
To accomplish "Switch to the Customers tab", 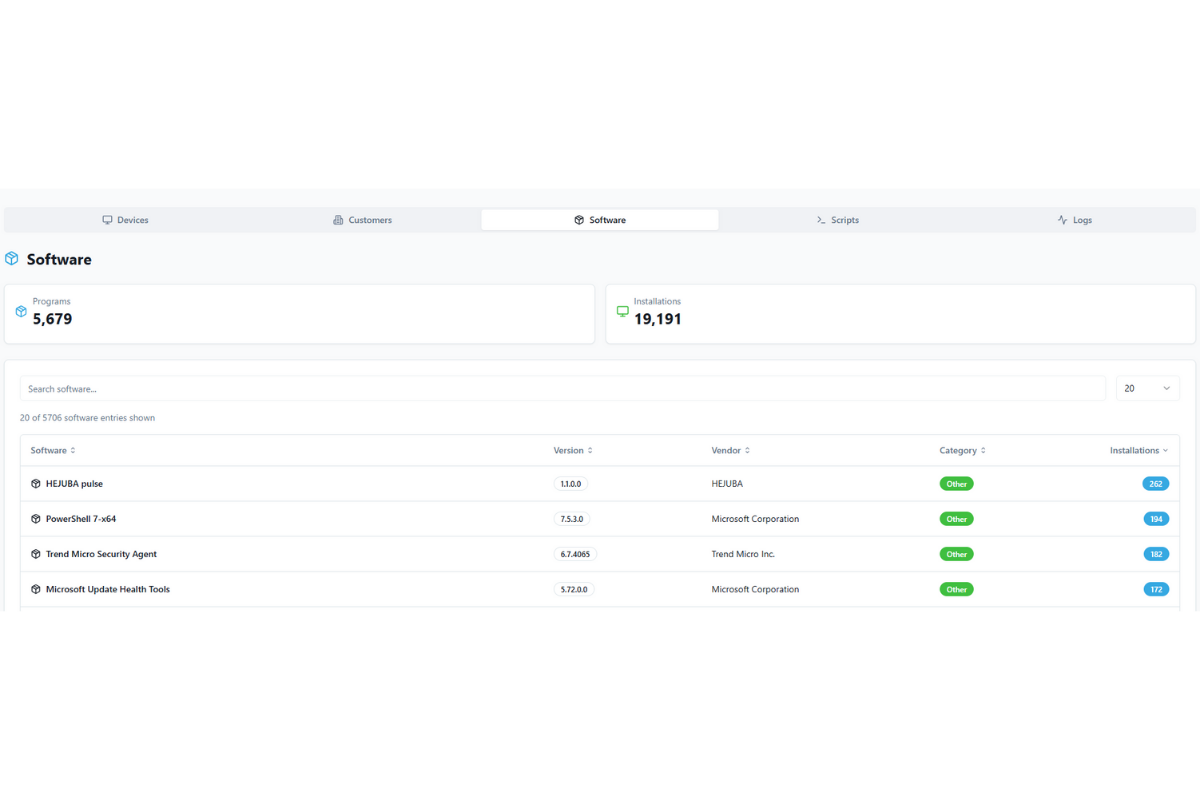I will pyautogui.click(x=362, y=220).
